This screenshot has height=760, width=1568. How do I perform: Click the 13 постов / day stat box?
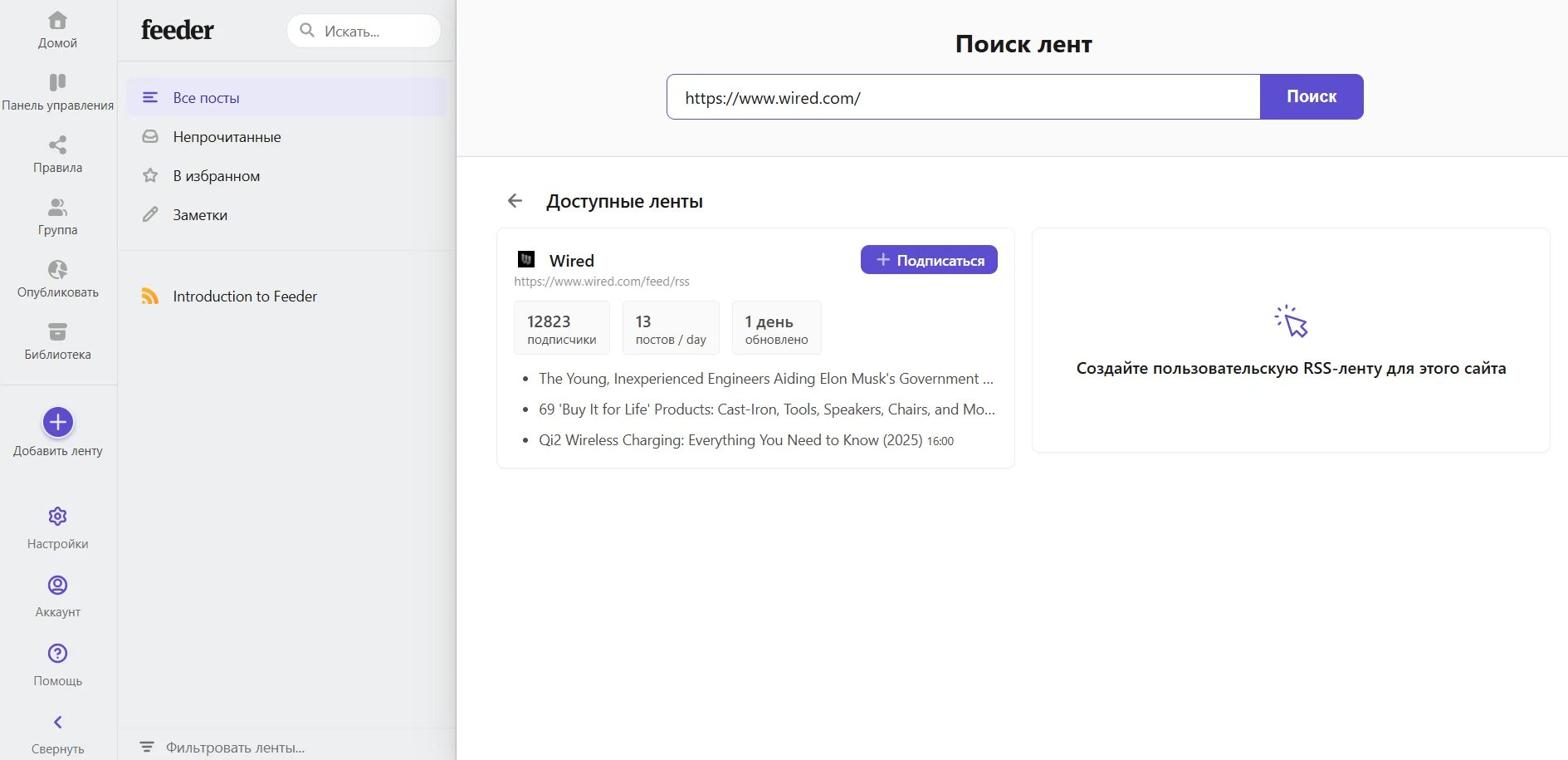coord(671,328)
